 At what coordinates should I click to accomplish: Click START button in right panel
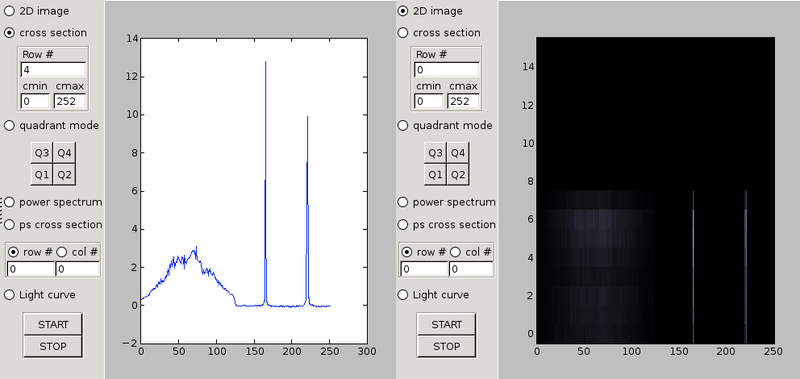click(446, 324)
